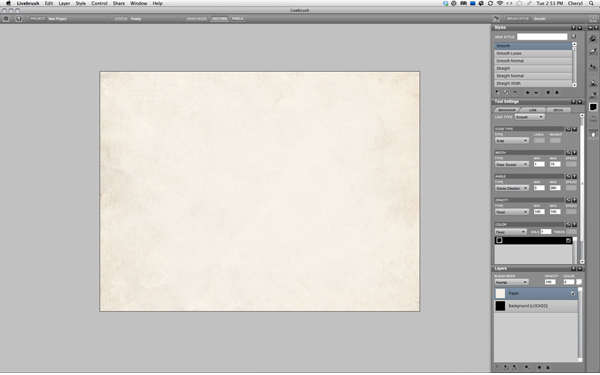Switch draw mode to Vectors
The height and width of the screenshot is (375, 600).
(x=219, y=18)
